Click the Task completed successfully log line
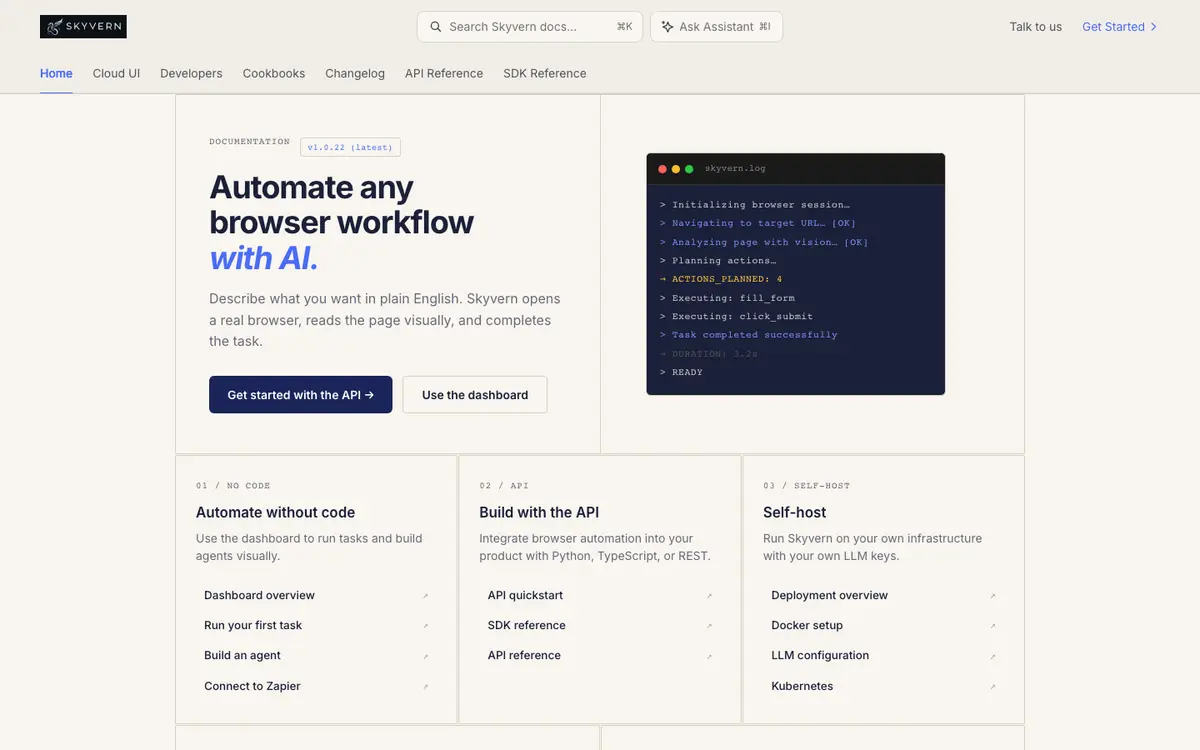This screenshot has width=1200, height=750. [x=749, y=335]
